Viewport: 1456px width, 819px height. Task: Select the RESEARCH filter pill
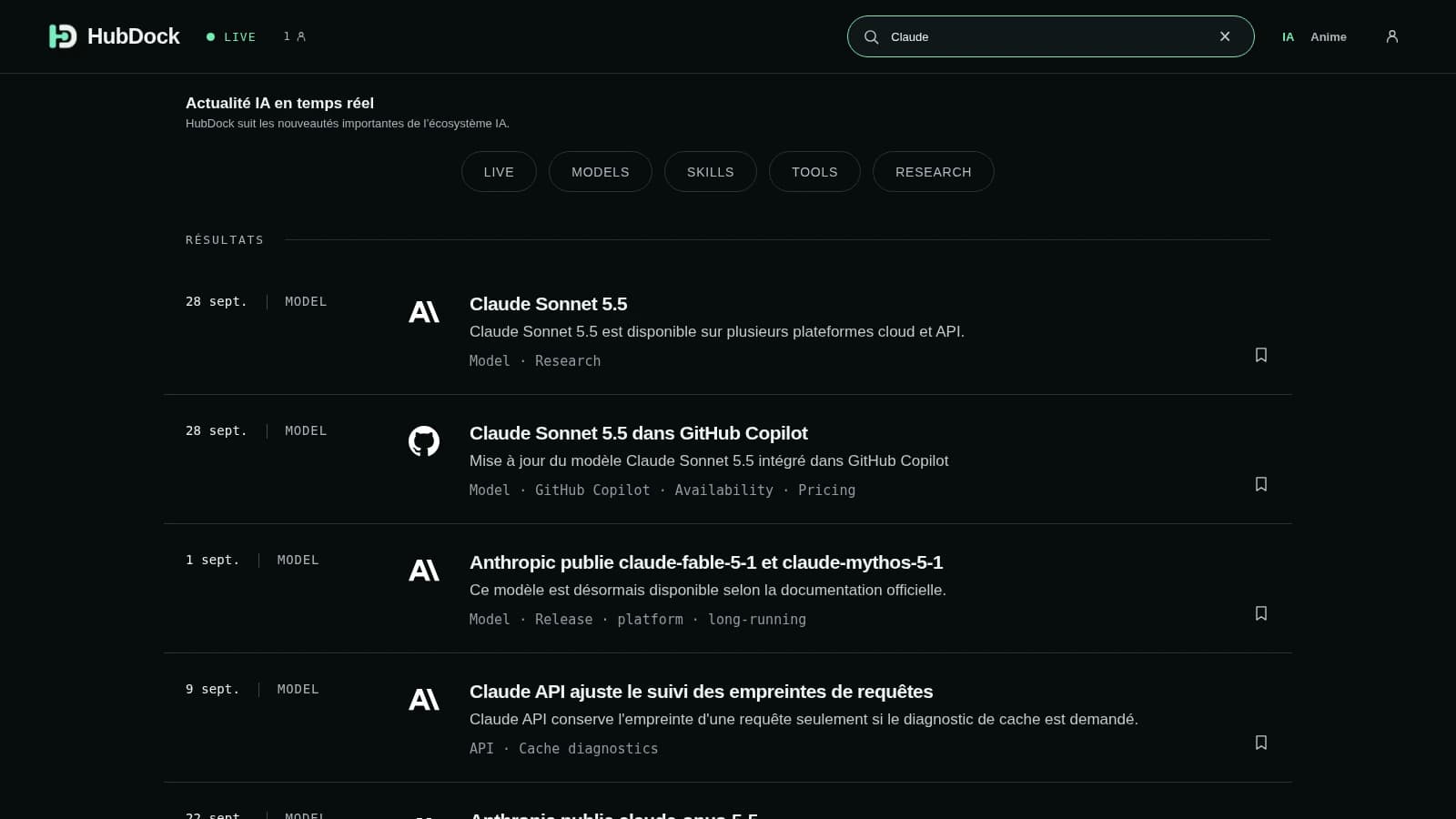click(x=934, y=171)
